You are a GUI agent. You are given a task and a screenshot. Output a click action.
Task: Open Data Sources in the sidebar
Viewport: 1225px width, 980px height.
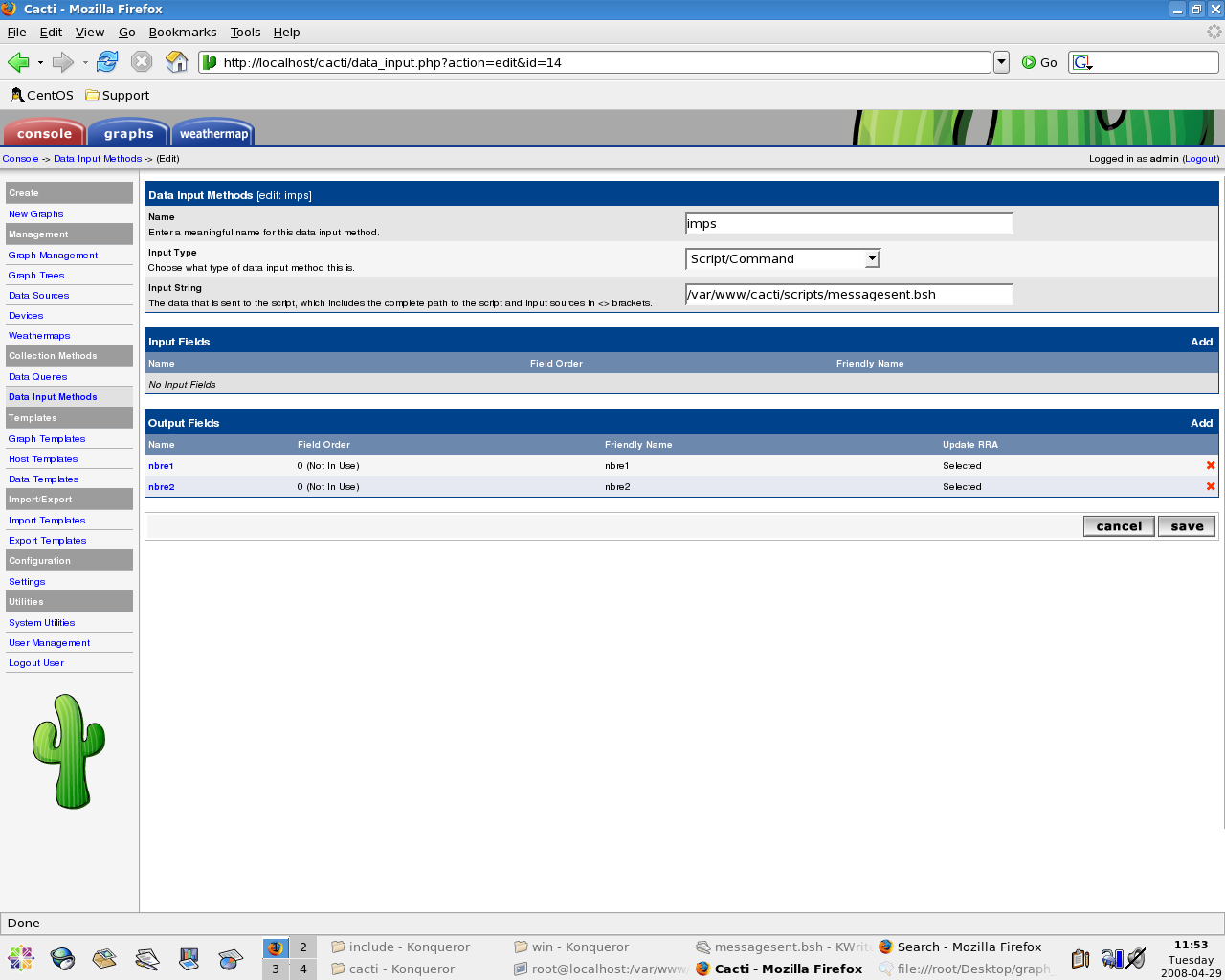click(38, 296)
